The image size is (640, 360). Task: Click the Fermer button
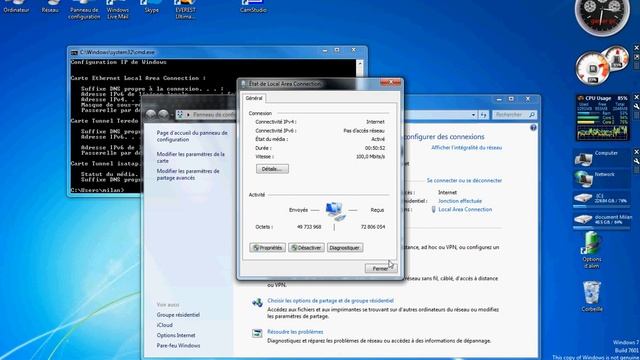[x=381, y=269]
